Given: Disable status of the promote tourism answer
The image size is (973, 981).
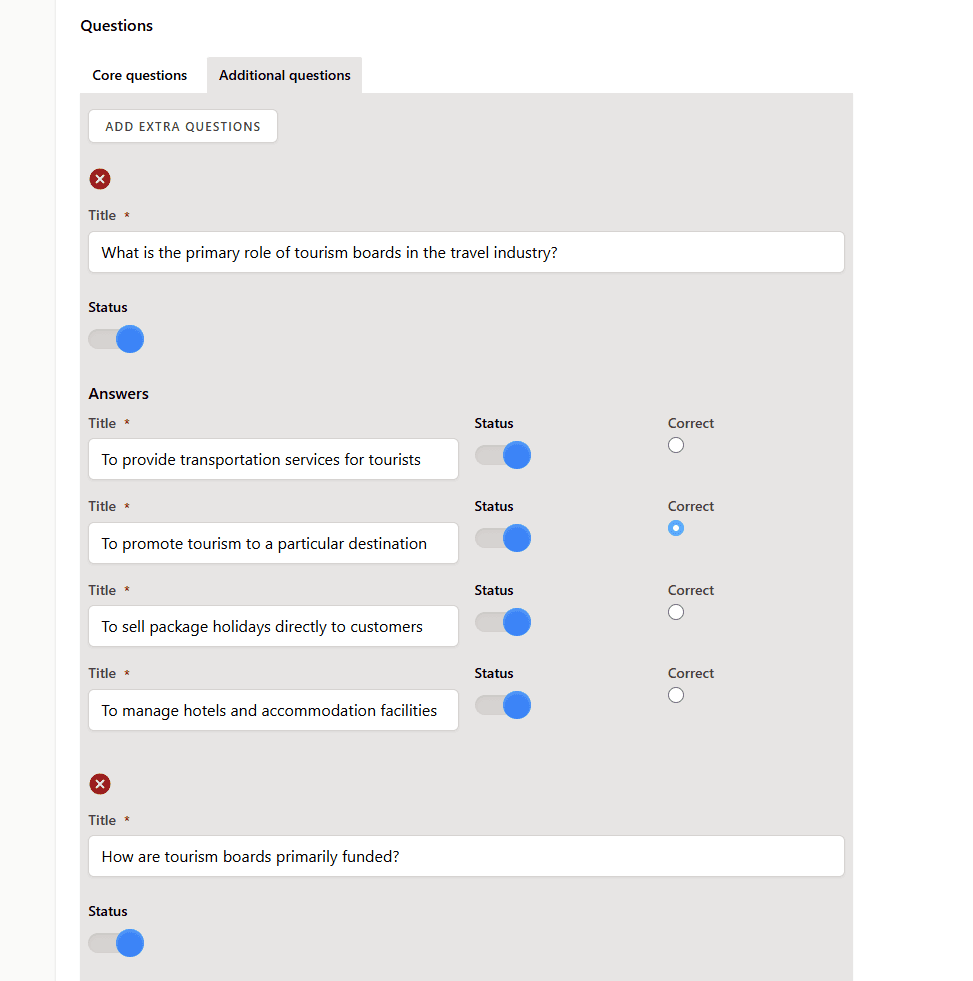Looking at the screenshot, I should (502, 538).
